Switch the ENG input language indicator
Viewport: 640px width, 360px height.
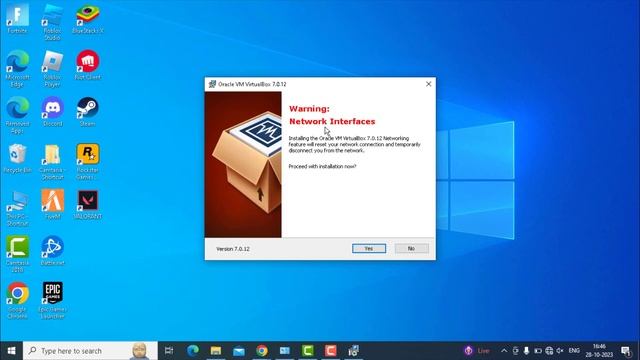[x=574, y=351]
